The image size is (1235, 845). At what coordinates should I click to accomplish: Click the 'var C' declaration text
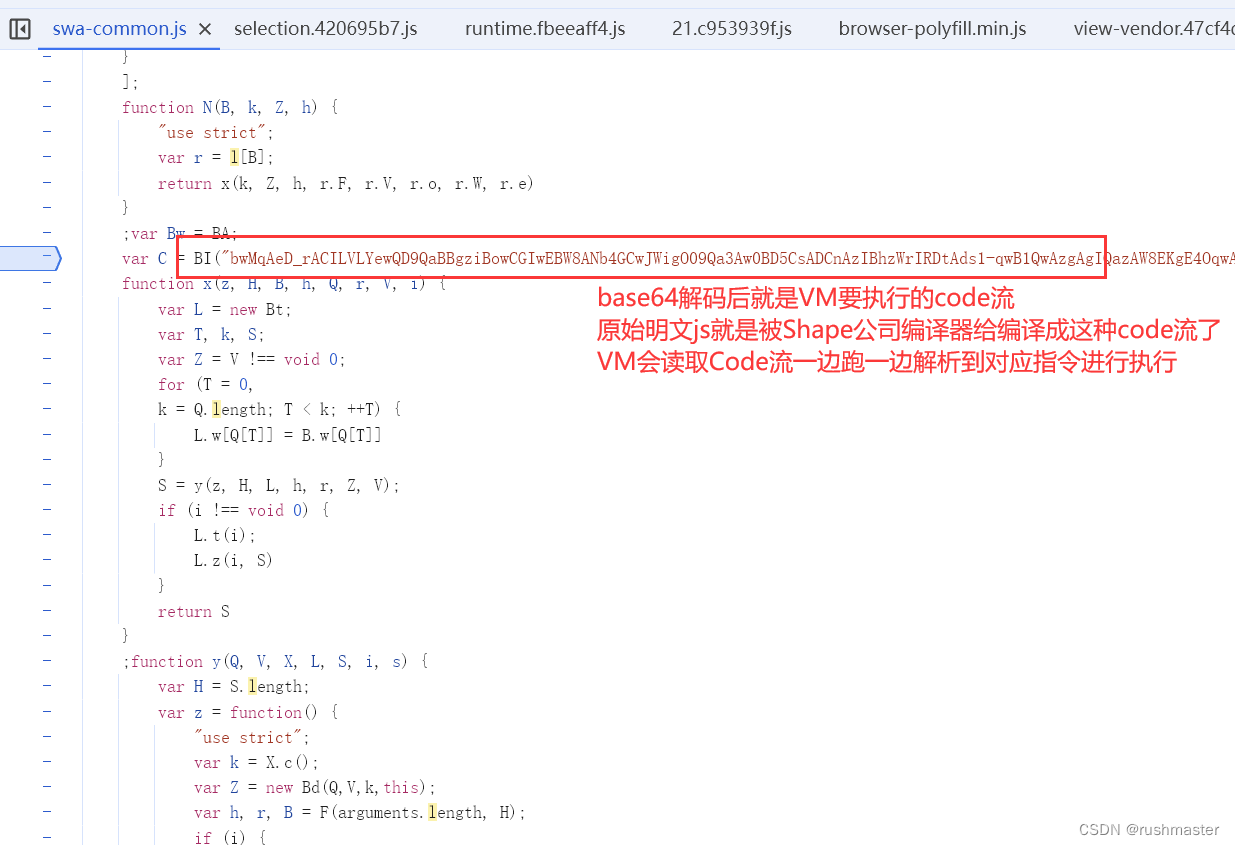tap(144, 258)
